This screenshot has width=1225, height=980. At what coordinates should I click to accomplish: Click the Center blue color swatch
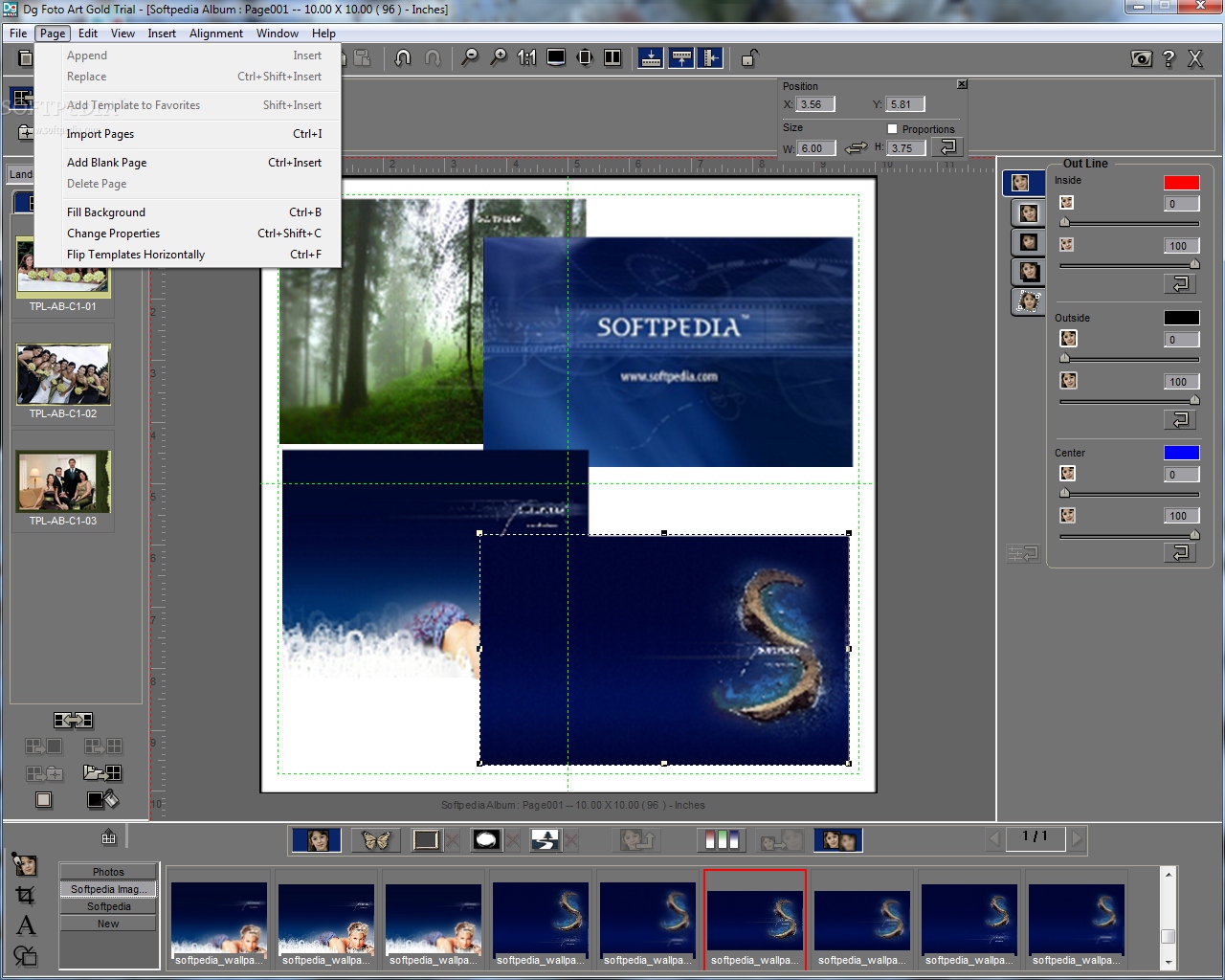[1181, 453]
